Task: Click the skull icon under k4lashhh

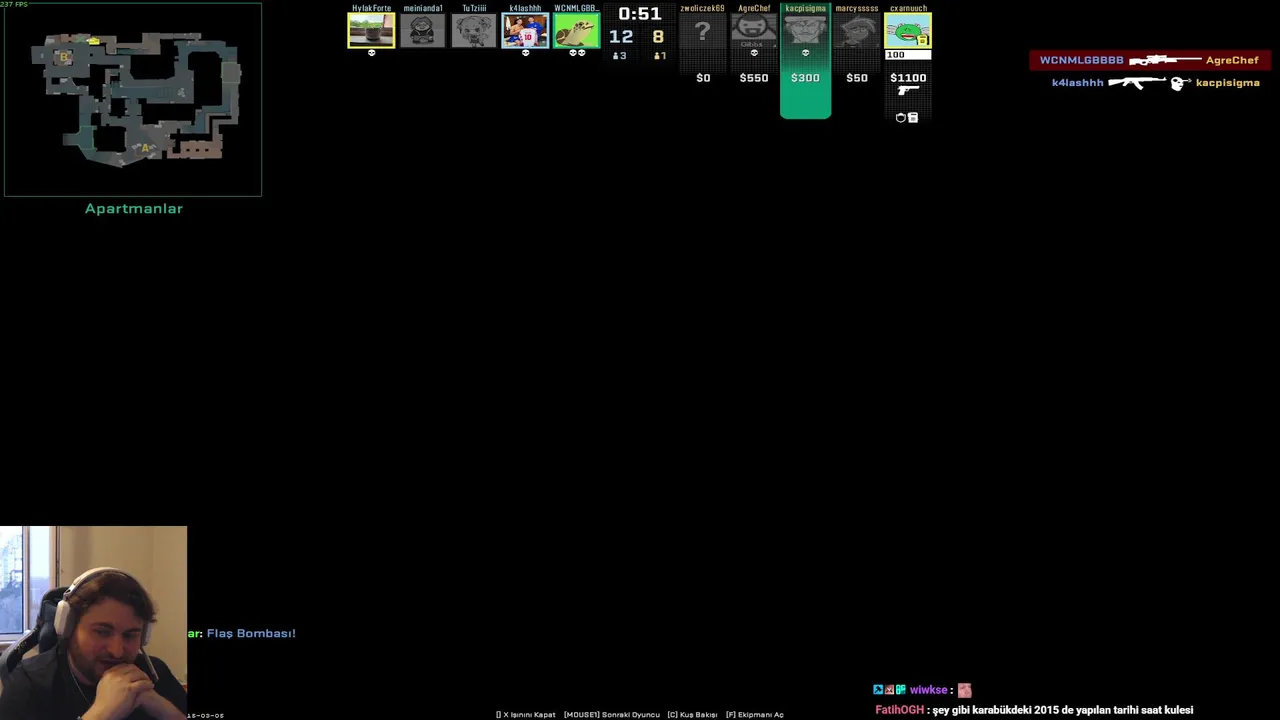Action: tap(525, 53)
